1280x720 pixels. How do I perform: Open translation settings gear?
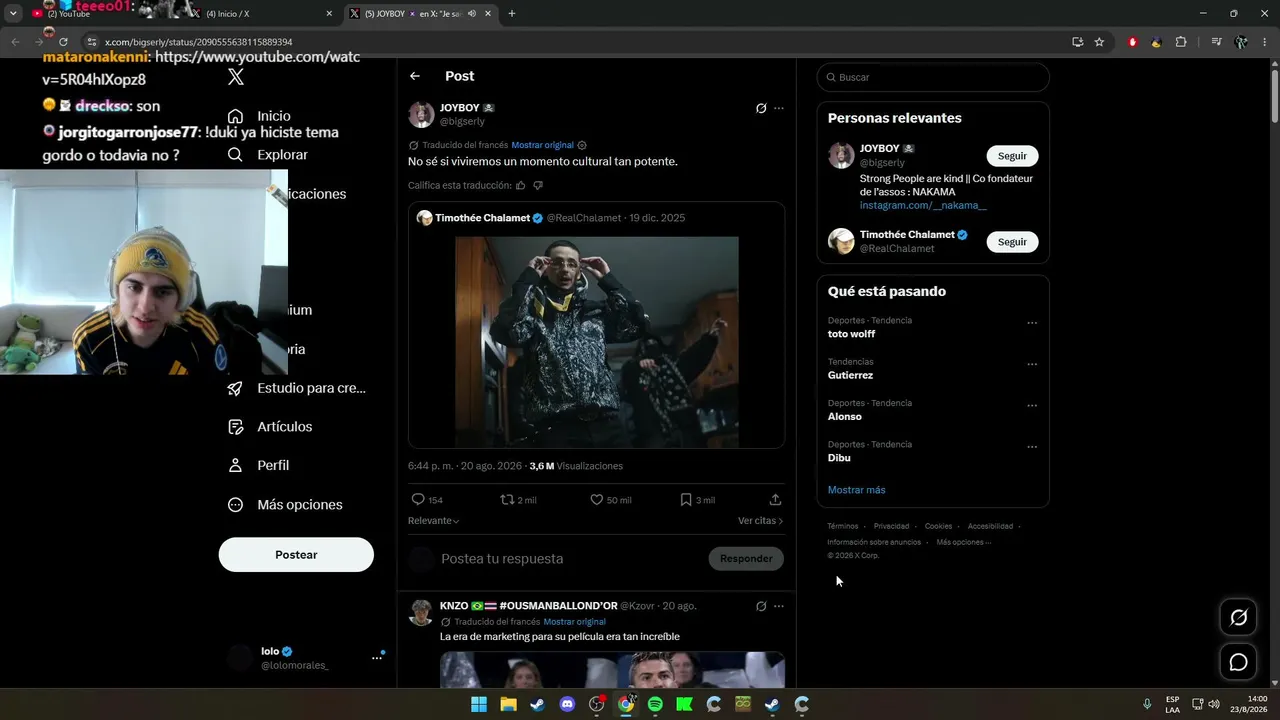tap(582, 145)
